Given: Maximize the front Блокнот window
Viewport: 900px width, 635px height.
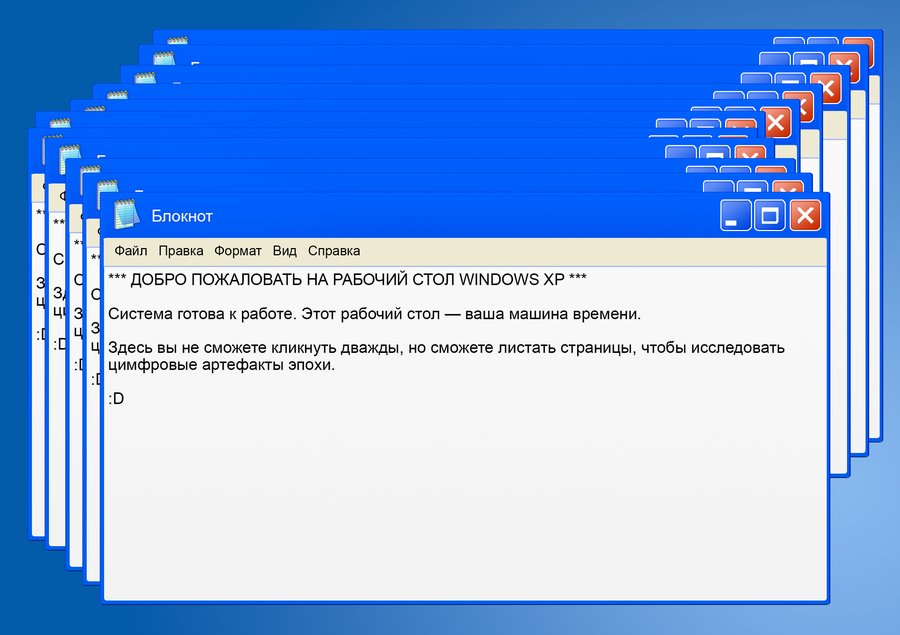Looking at the screenshot, I should pyautogui.click(x=769, y=216).
